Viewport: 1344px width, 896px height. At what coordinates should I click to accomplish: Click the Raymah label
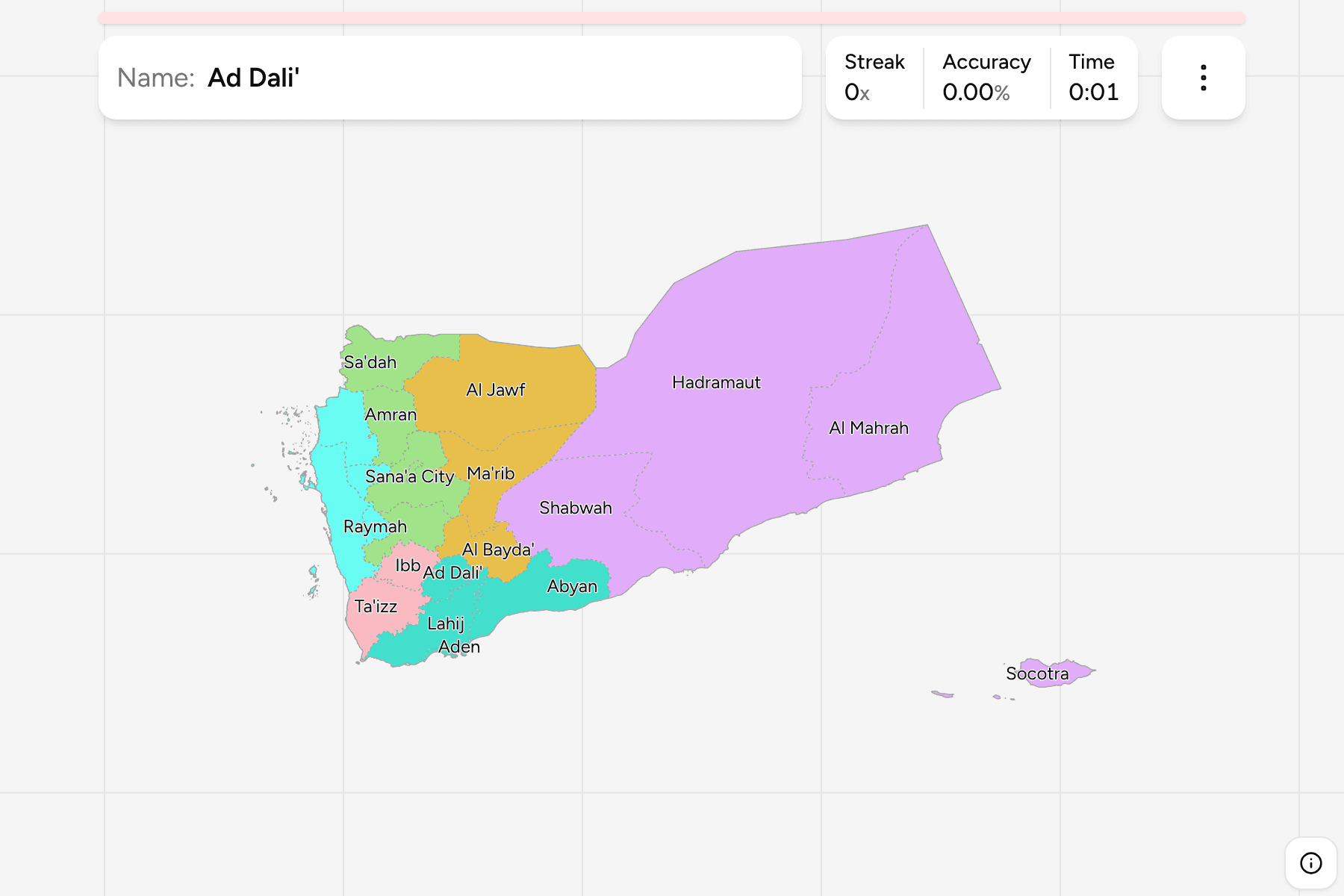[x=375, y=526]
